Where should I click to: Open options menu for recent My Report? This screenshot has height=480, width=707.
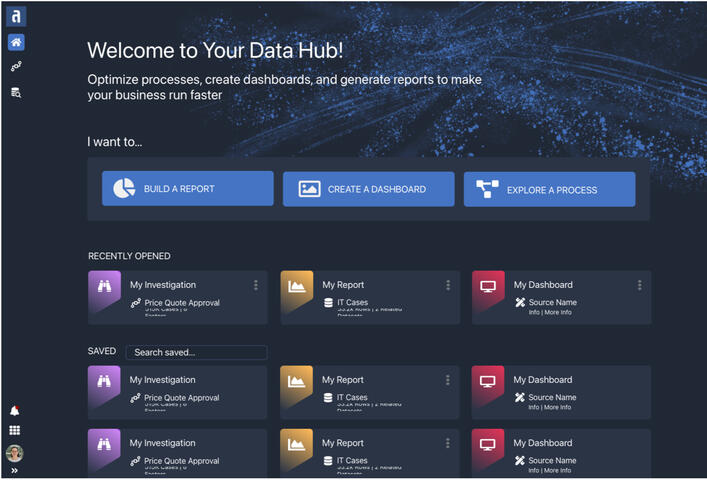tap(448, 285)
